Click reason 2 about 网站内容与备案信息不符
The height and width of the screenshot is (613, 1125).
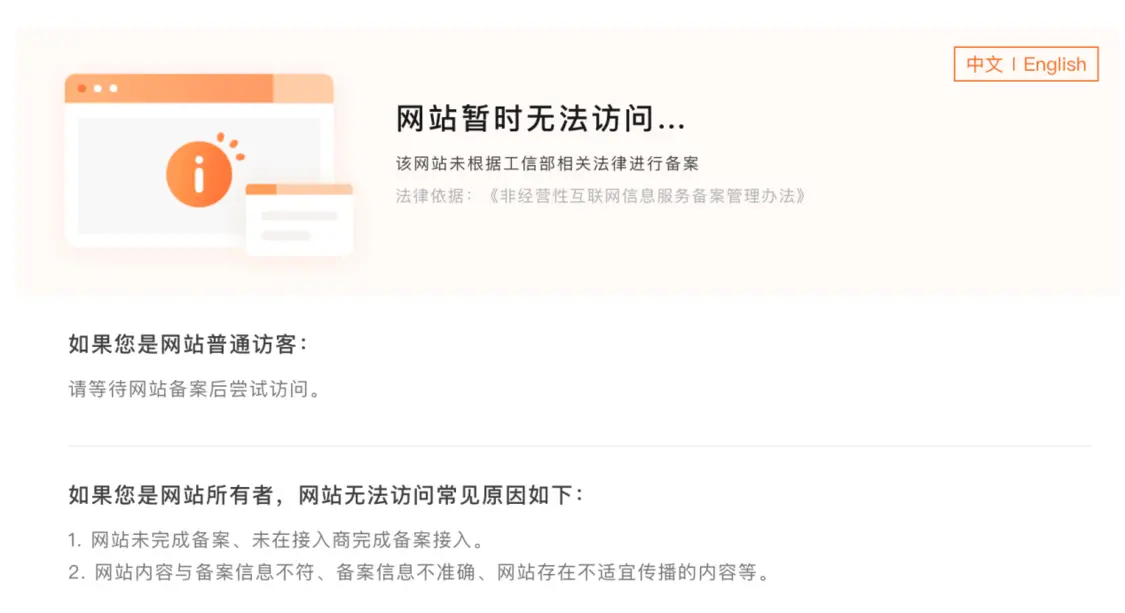click(x=420, y=573)
